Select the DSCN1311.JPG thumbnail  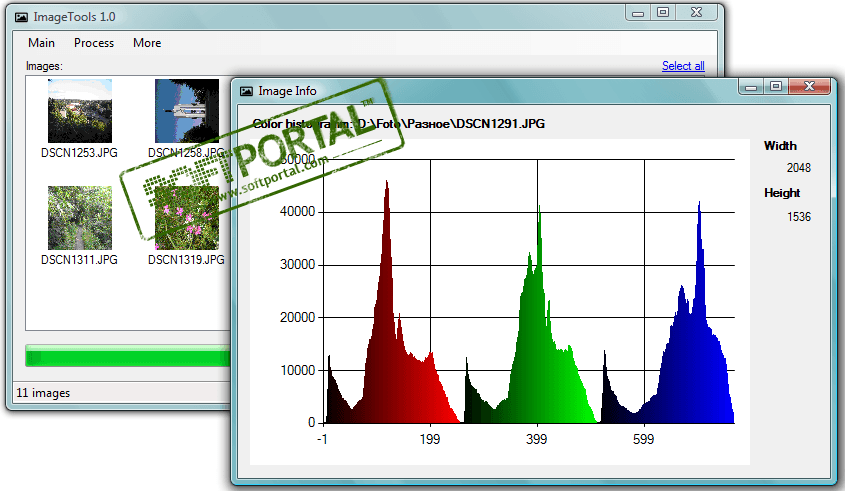80,218
